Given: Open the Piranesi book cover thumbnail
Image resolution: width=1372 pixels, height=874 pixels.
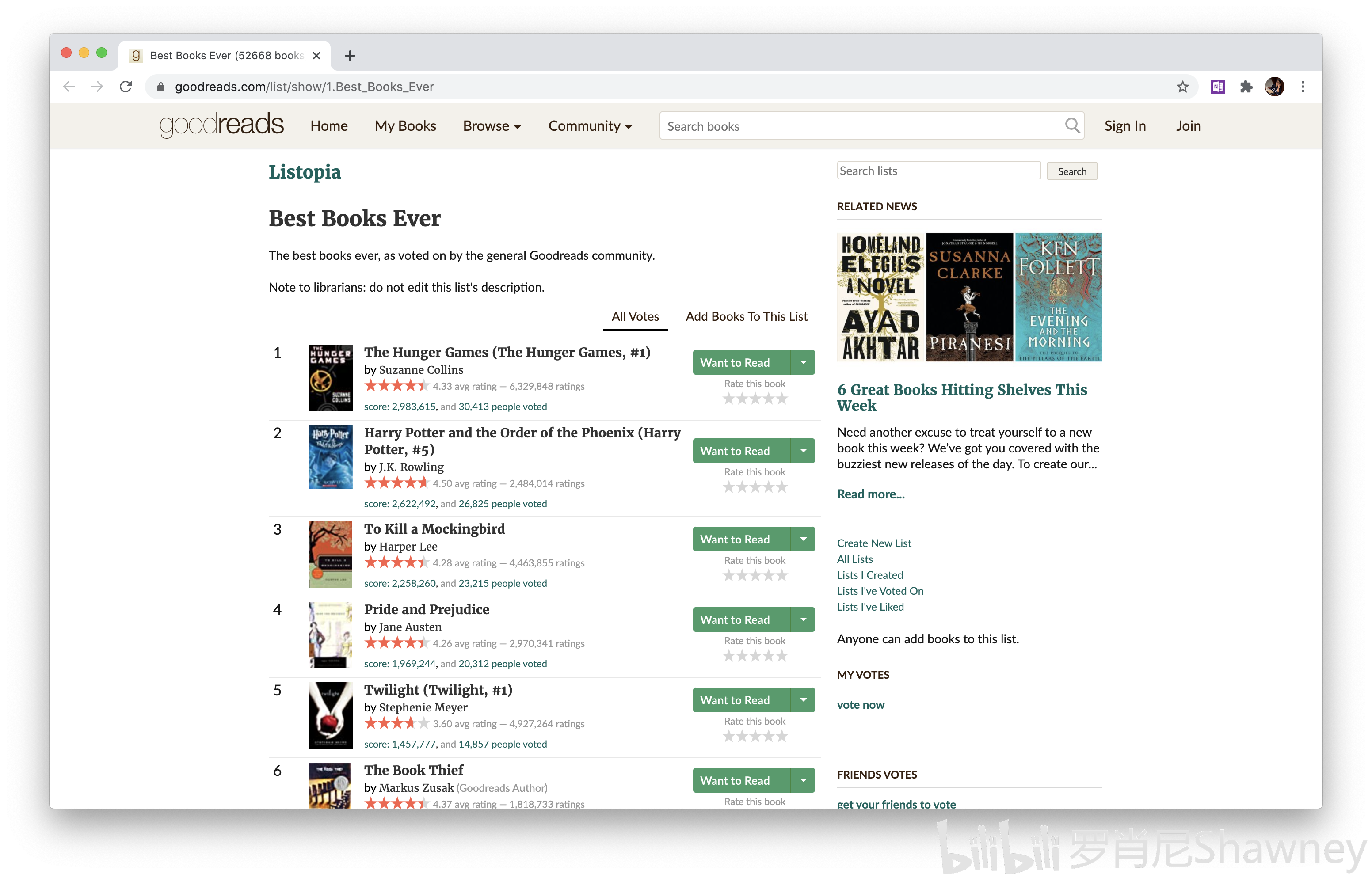Looking at the screenshot, I should [x=970, y=297].
